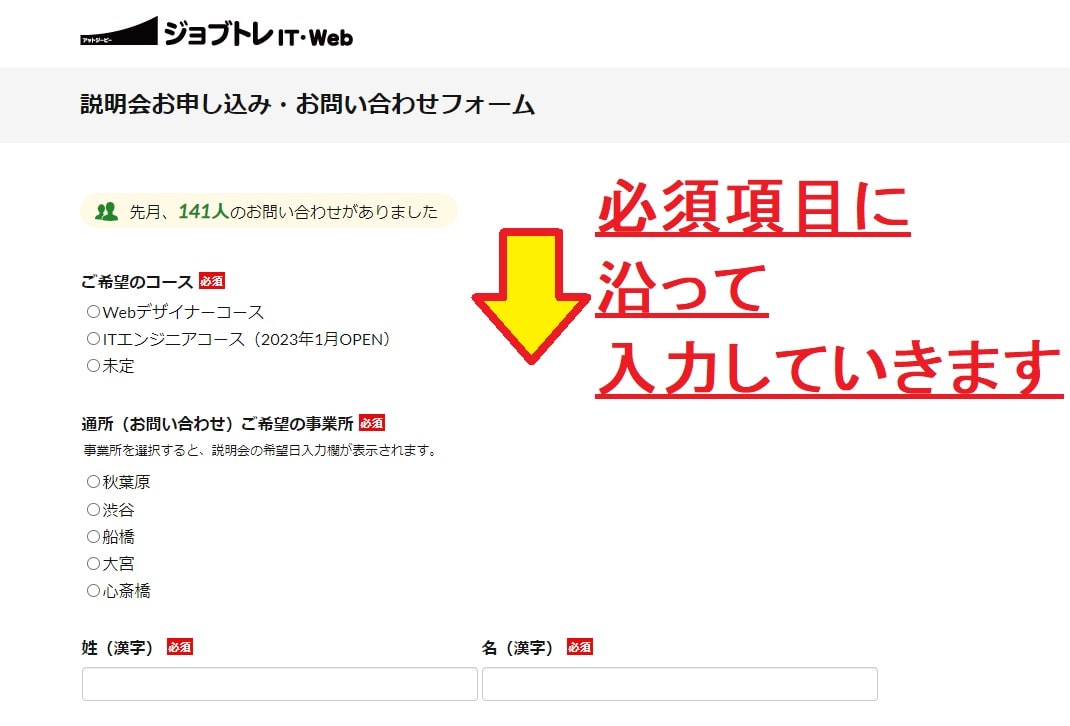Click the 説明会お申し込み・お問い合わせフォーム page heading
Screen dimensions: 1070x726
307,104
